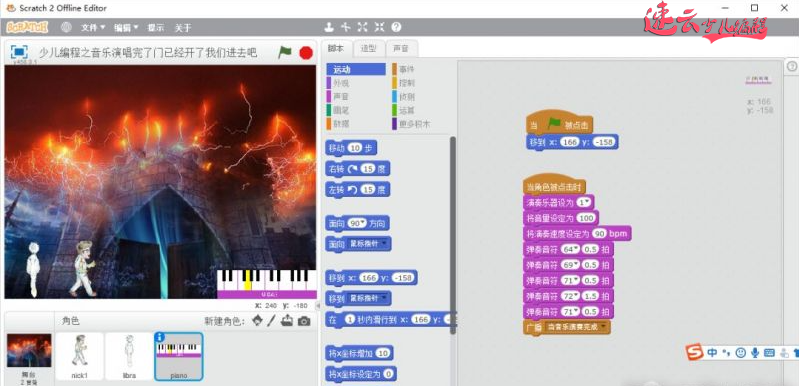Select the duplicate stamp tool

329,27
